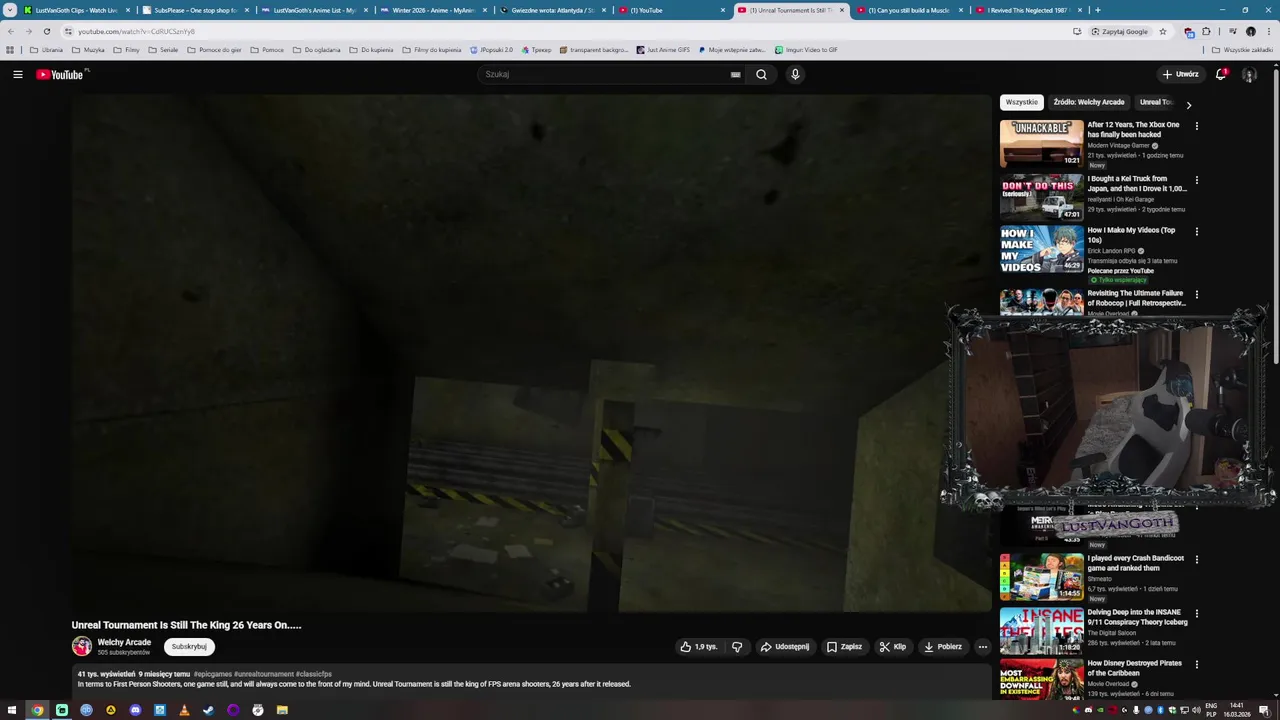Open Discord from the taskbar
The image size is (1280, 720).
(135, 710)
